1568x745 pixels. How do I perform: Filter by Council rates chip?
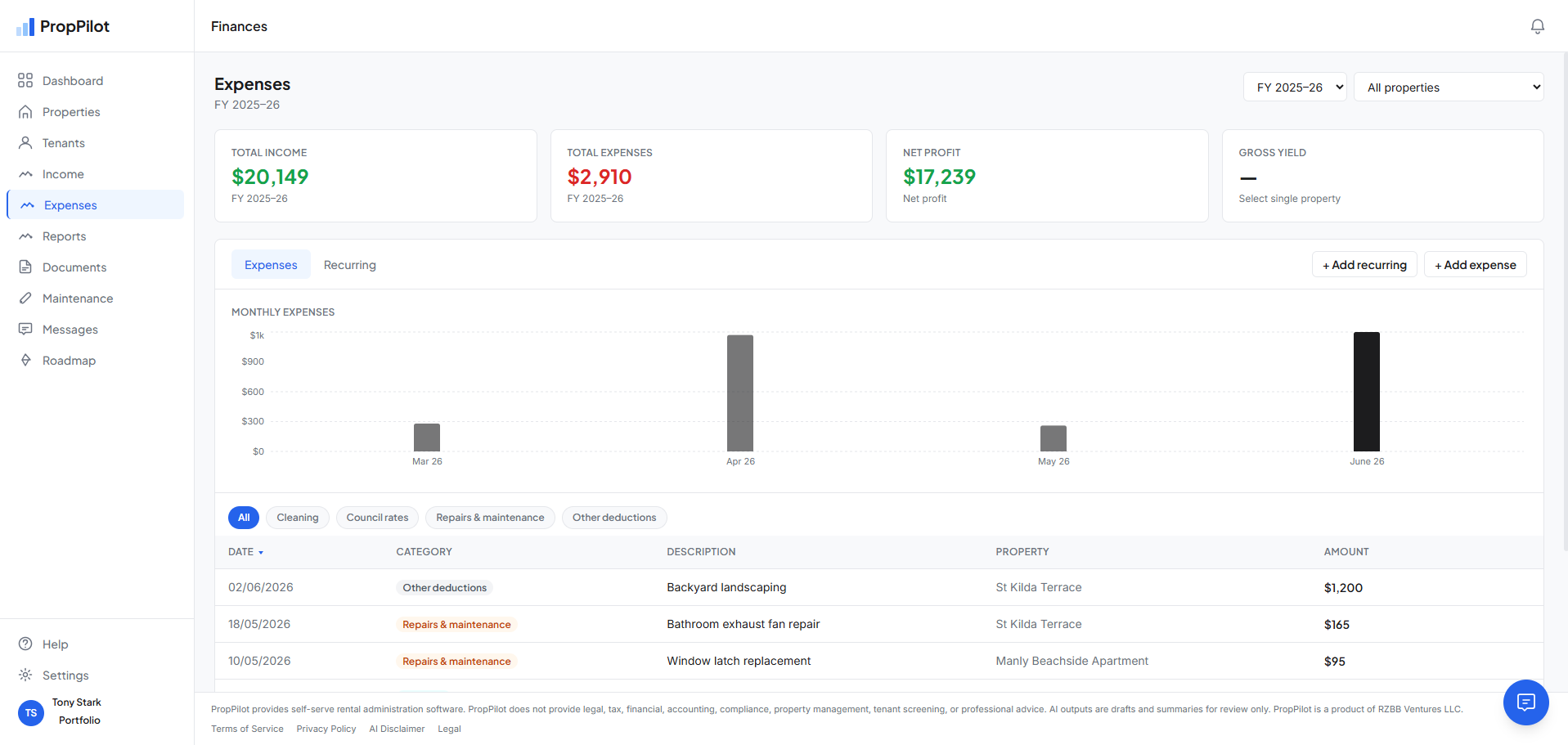(377, 518)
